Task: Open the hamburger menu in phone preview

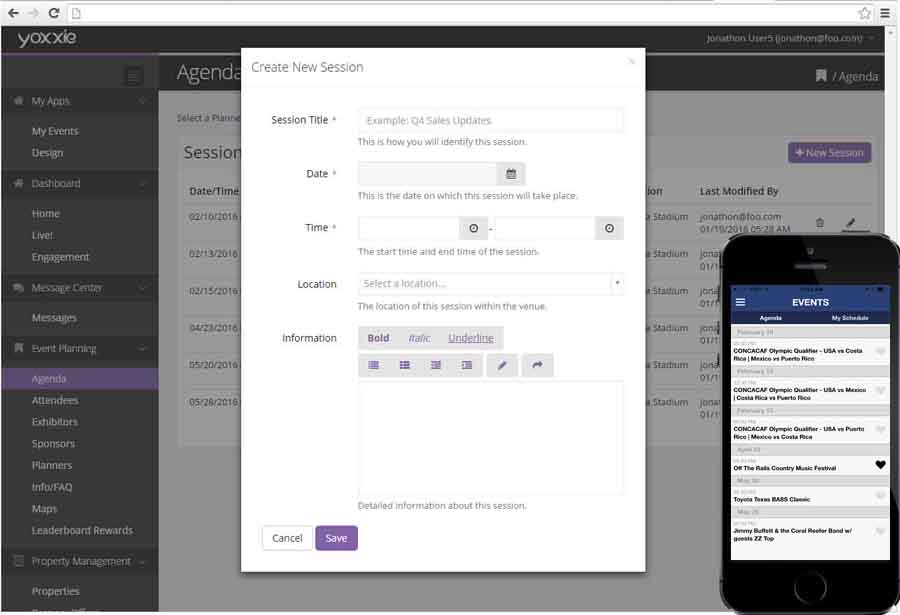Action: point(740,302)
